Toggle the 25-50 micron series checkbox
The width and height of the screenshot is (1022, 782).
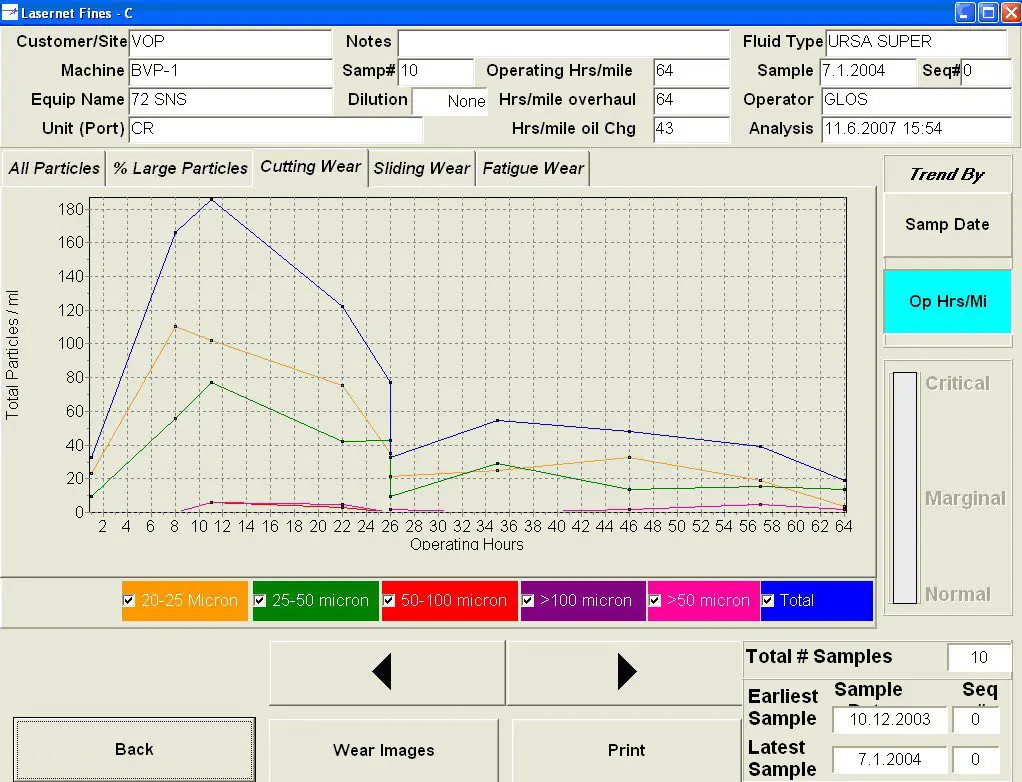pyautogui.click(x=260, y=601)
